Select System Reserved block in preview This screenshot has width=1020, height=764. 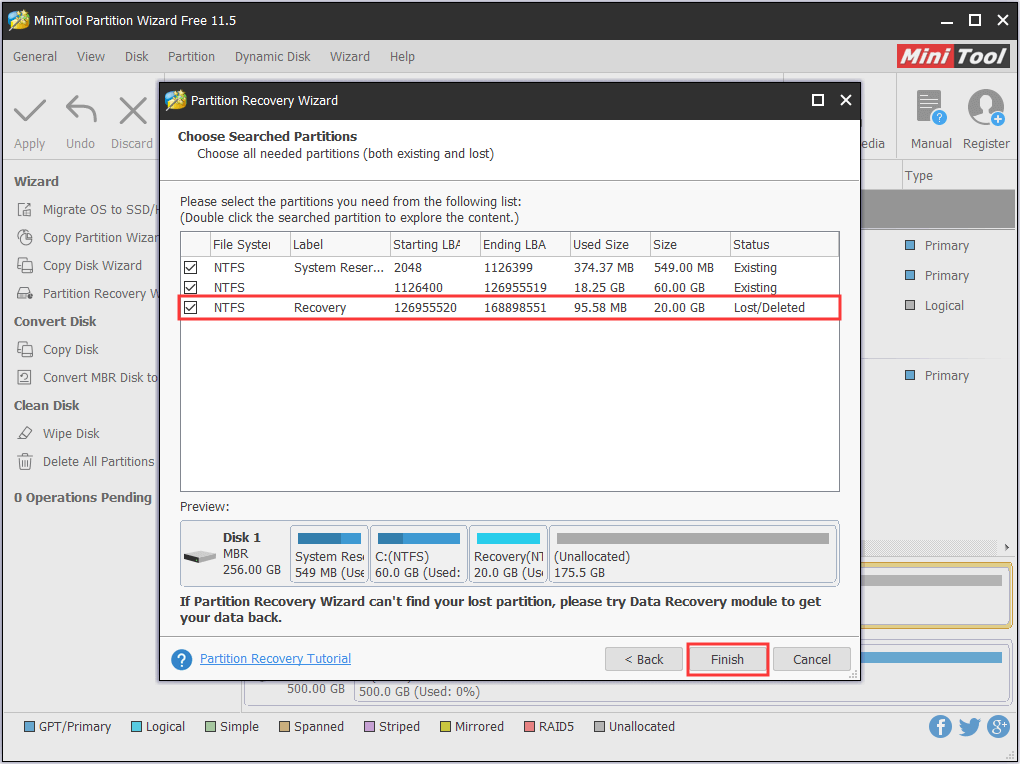pyautogui.click(x=329, y=554)
